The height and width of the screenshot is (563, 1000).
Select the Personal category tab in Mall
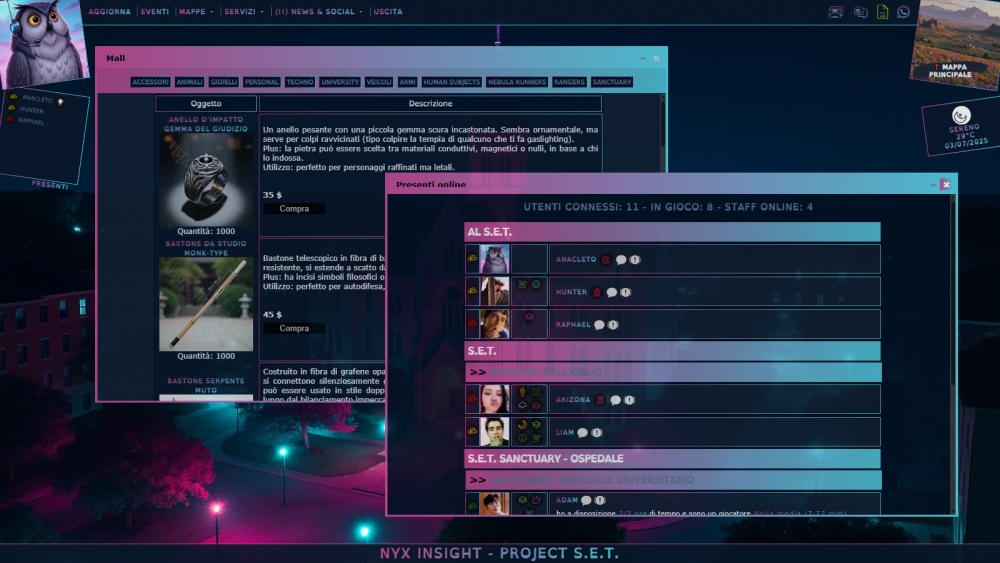261,82
